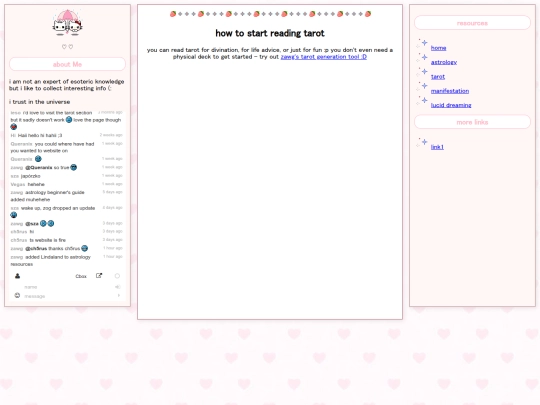The height and width of the screenshot is (405, 540).
Task: Click message 'added Lindaland to astrology resources'
Action: point(51,260)
